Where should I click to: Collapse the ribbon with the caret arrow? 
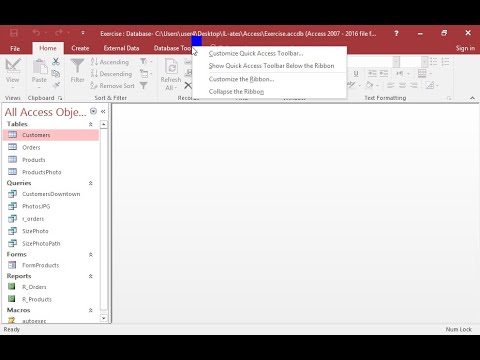[472, 98]
